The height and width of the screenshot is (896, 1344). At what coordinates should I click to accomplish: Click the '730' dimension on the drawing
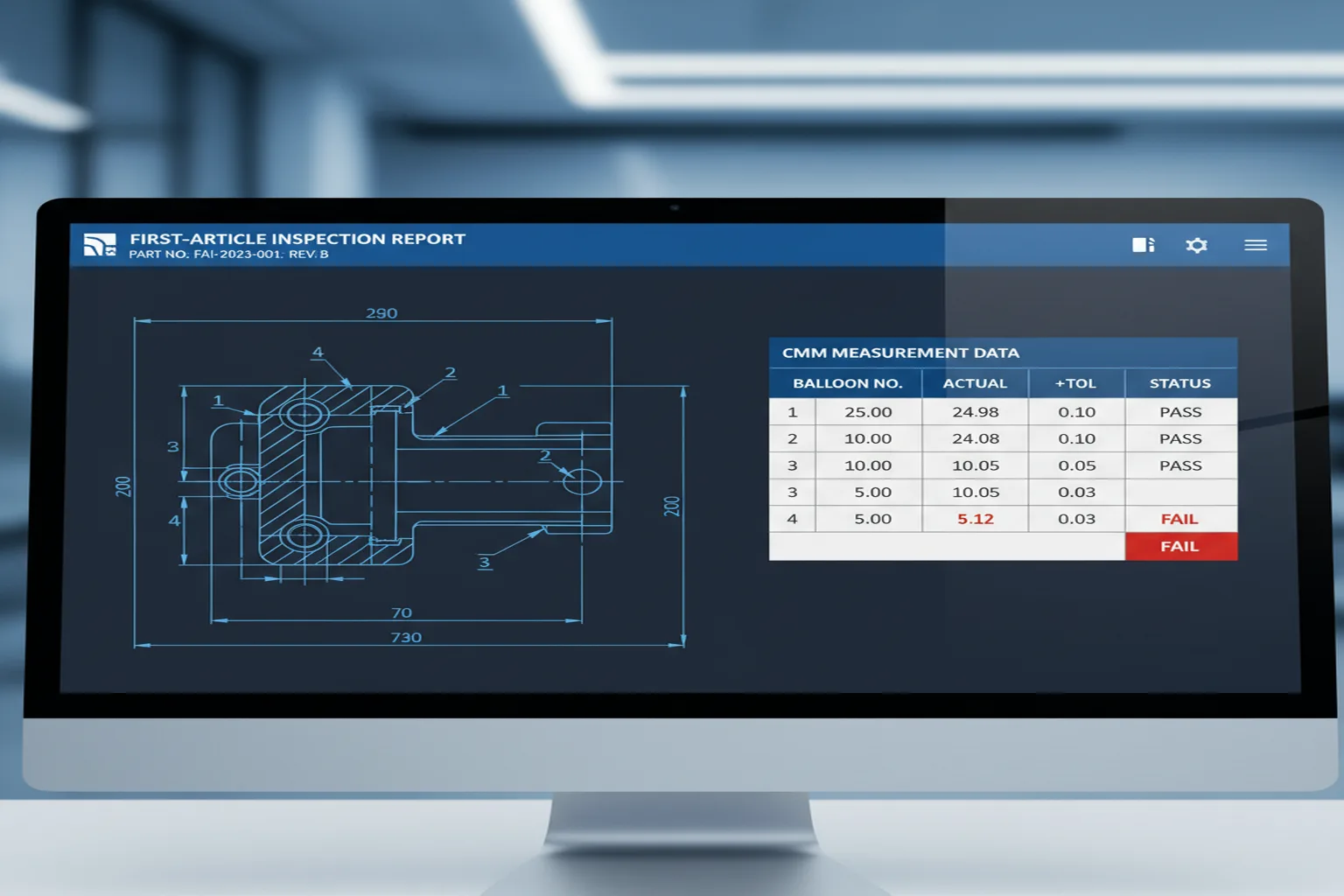pyautogui.click(x=406, y=637)
